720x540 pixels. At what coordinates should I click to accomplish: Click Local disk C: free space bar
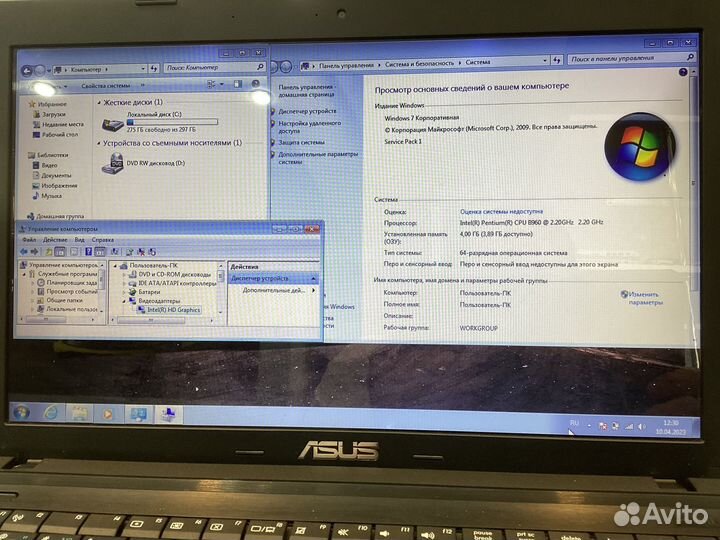tap(172, 122)
